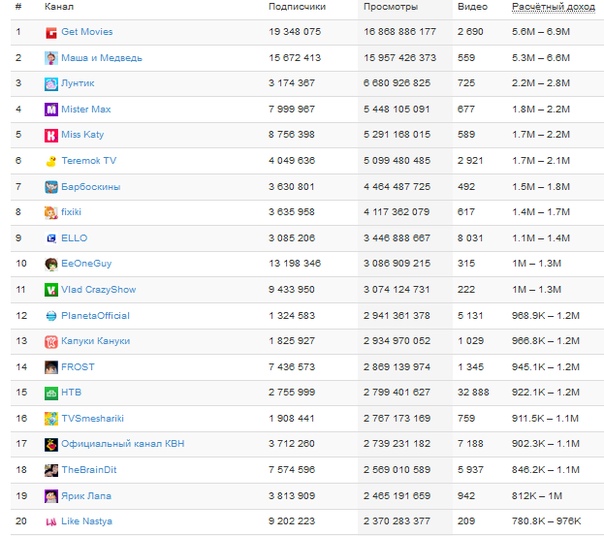This screenshot has height=536, width=604.
Task: Open the Капуки Кануки channel link
Action: (x=96, y=341)
